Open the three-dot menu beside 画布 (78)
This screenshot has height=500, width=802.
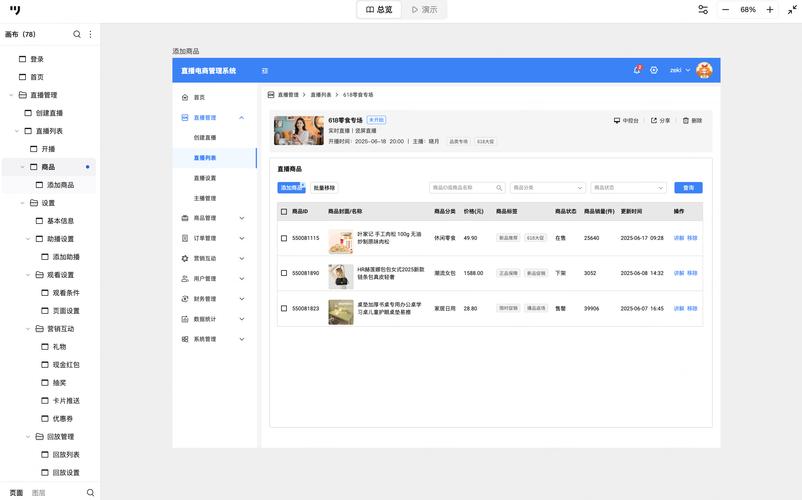(x=91, y=34)
